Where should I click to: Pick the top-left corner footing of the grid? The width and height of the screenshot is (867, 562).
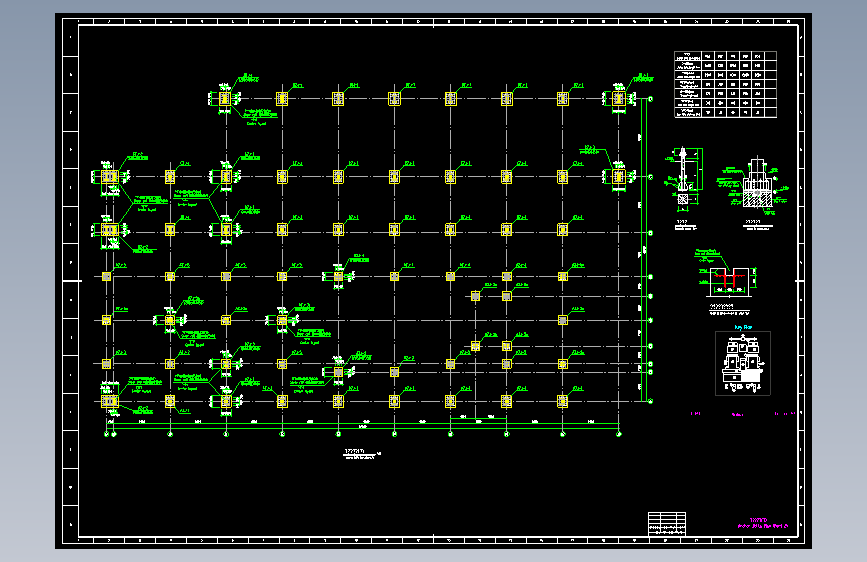click(x=224, y=99)
